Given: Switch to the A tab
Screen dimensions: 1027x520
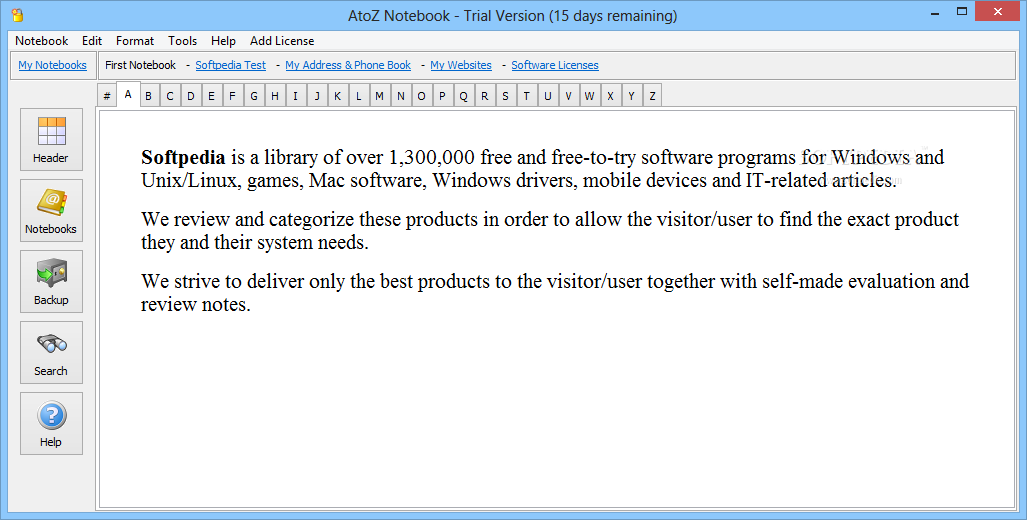Looking at the screenshot, I should 128,94.
